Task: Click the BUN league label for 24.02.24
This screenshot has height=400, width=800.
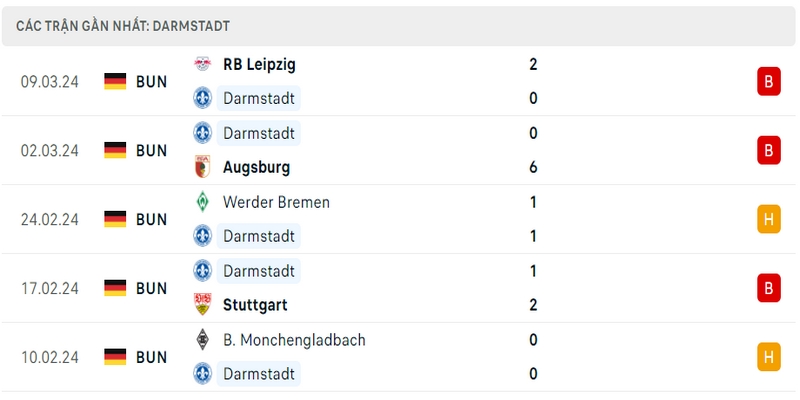Action: point(152,219)
